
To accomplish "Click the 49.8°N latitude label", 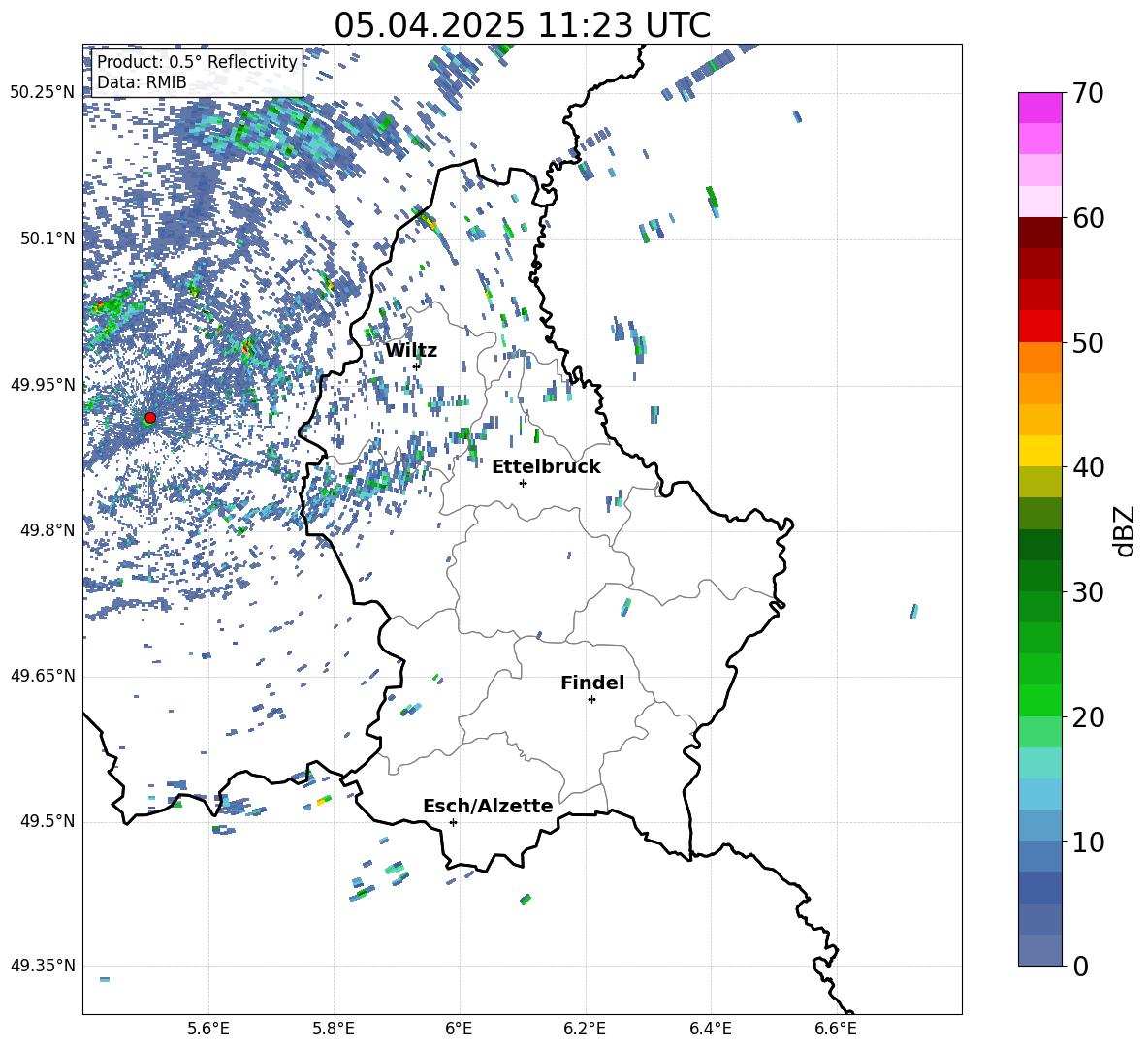I will [x=48, y=530].
